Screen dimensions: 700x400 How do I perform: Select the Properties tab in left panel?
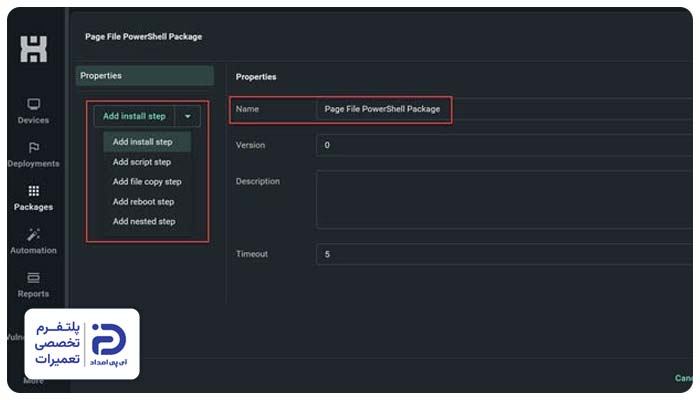coord(145,76)
